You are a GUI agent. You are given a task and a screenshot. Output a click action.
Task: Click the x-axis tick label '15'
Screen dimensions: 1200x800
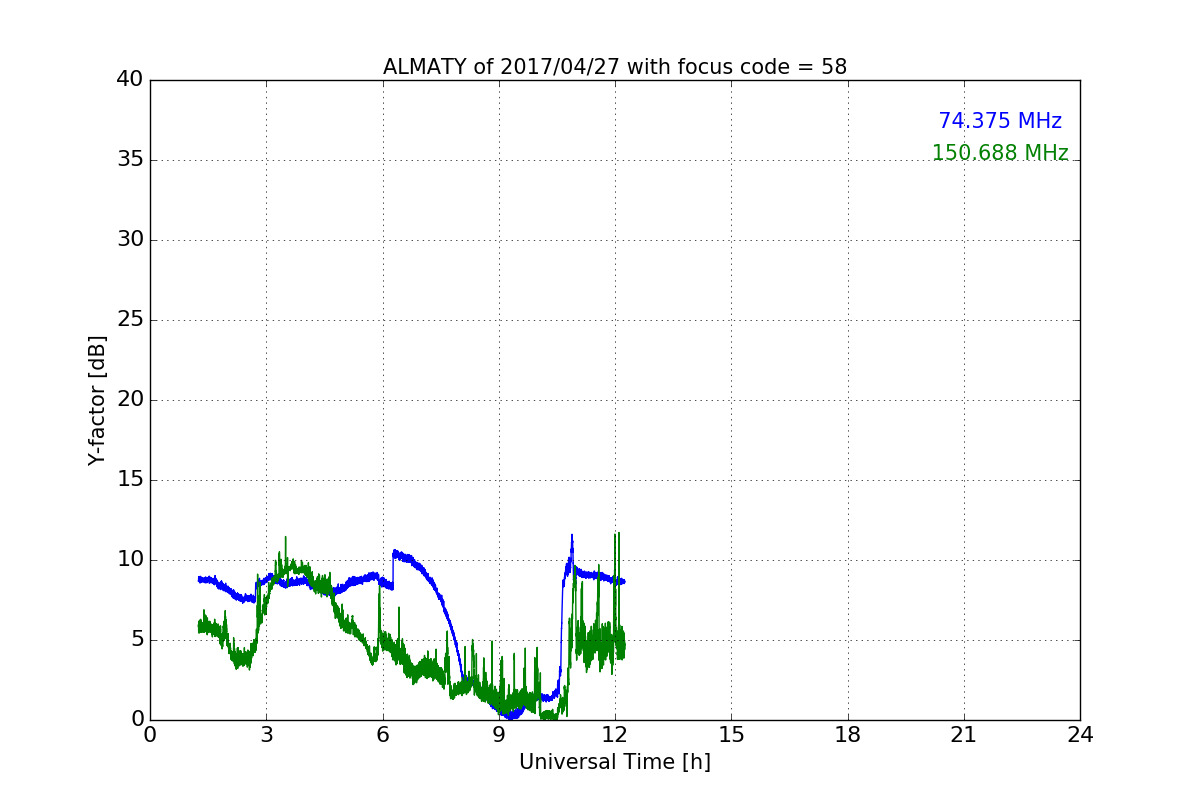click(x=731, y=735)
